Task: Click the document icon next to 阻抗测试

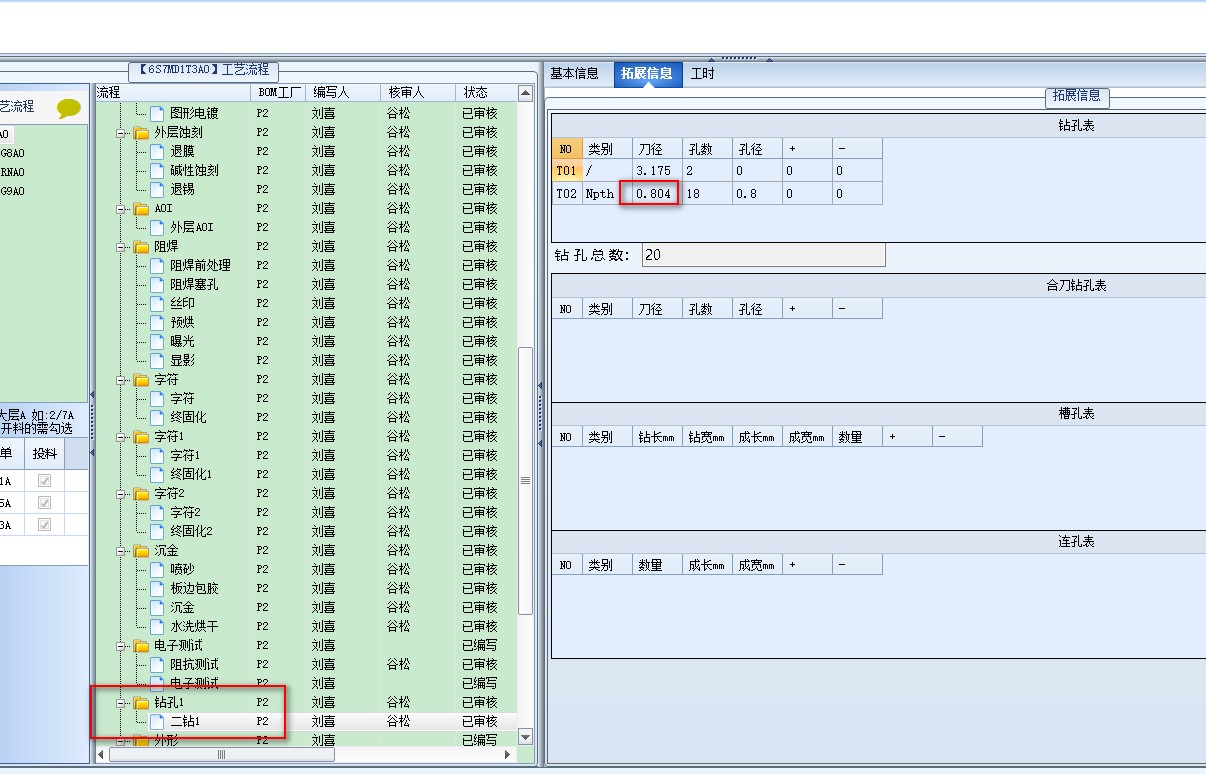Action: click(x=157, y=664)
